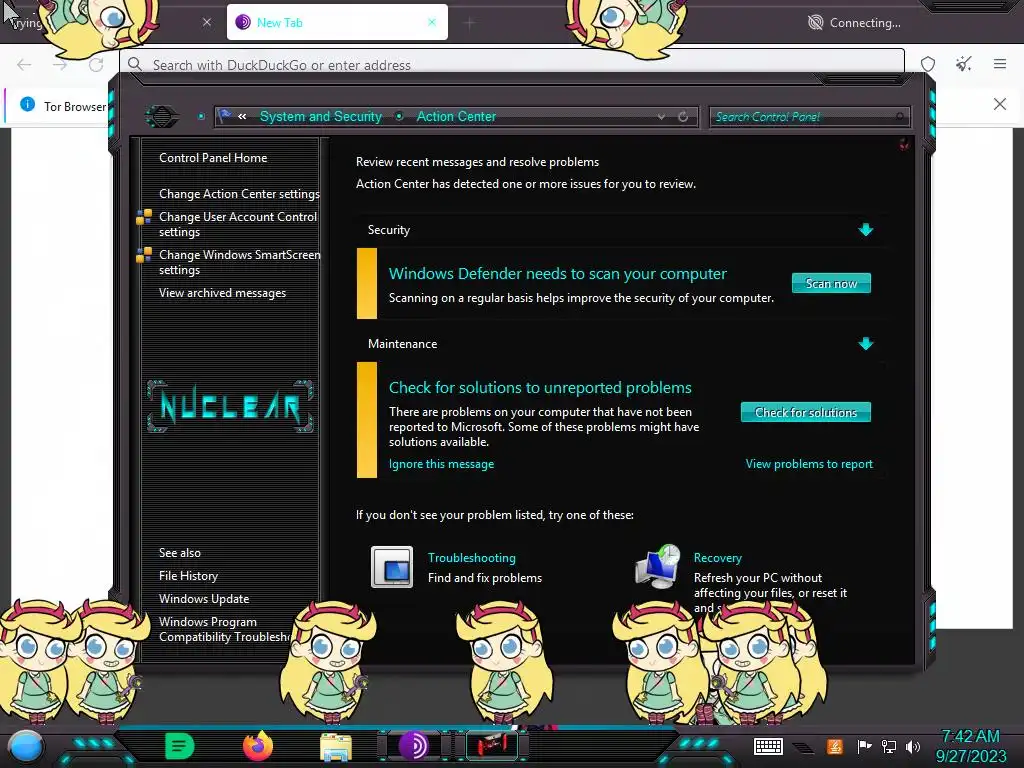Click the browser forward arrow
This screenshot has width=1024, height=768.
60,65
